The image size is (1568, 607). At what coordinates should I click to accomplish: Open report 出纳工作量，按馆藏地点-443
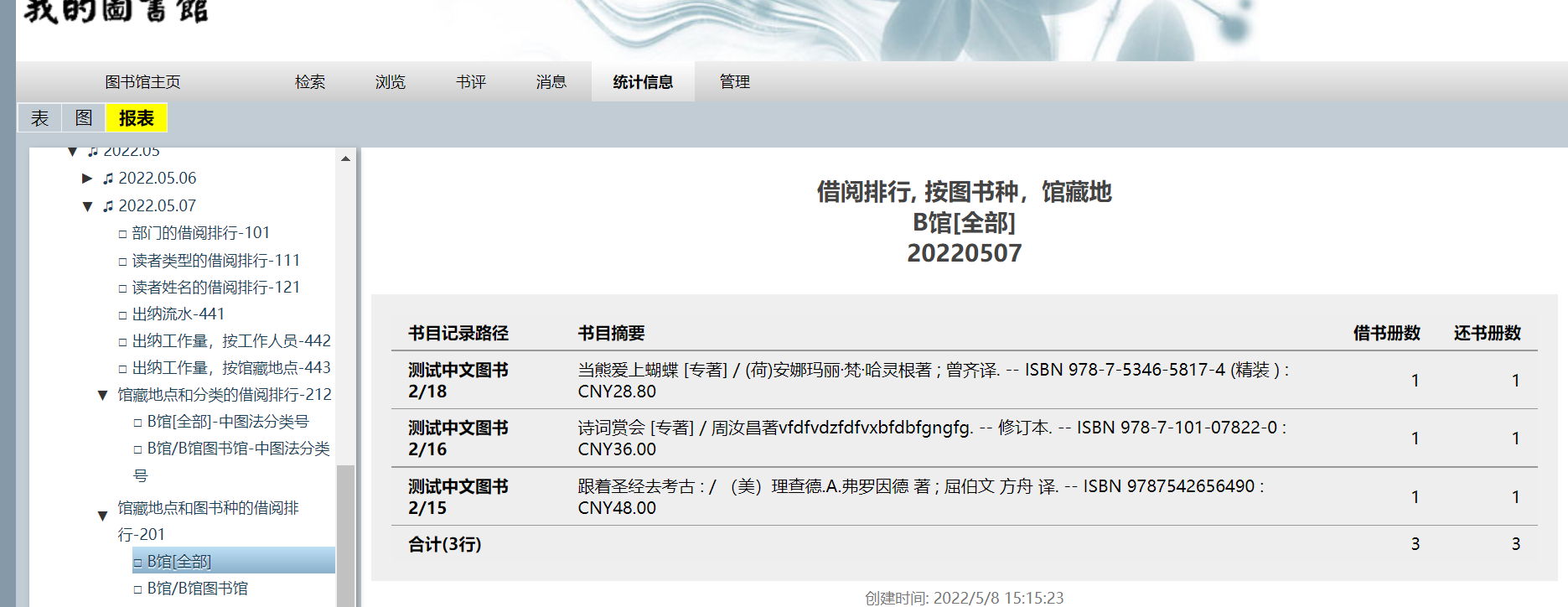pos(231,368)
